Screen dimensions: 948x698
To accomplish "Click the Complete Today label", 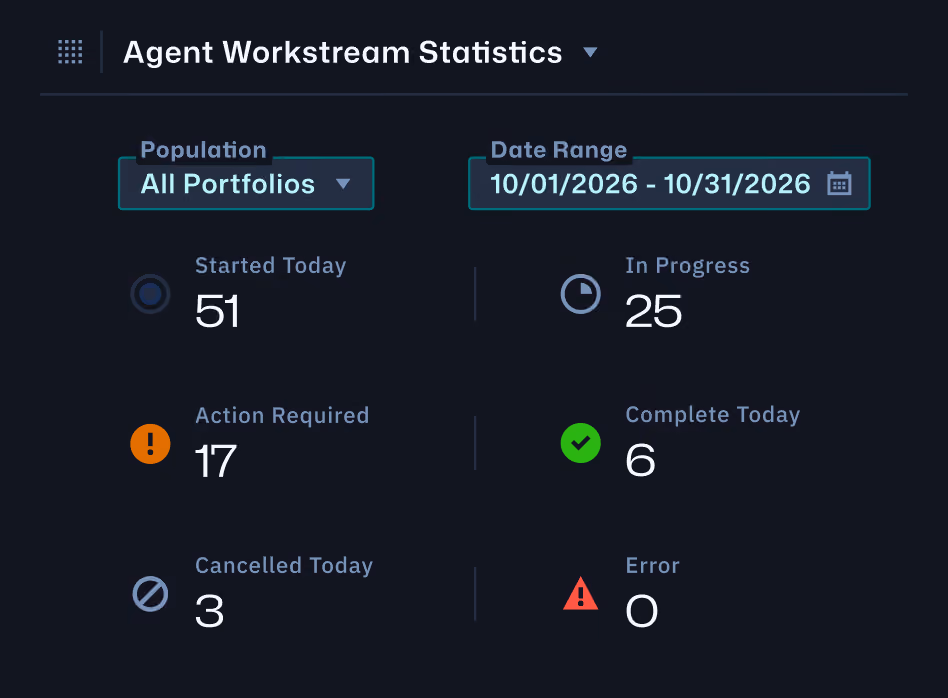I will click(713, 415).
